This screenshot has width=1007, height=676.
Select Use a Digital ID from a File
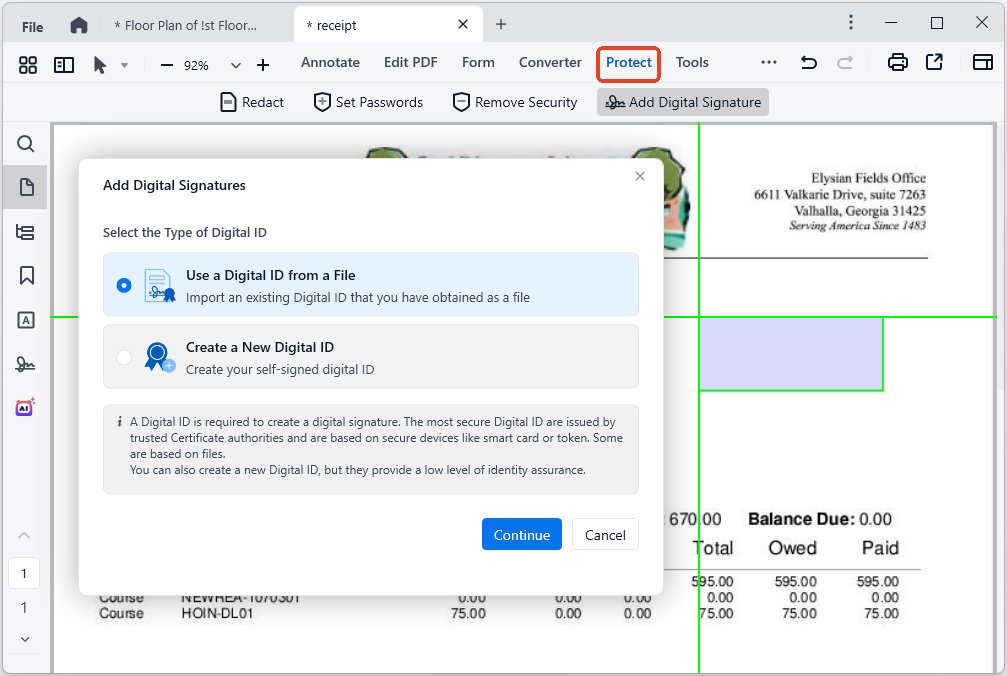(x=124, y=285)
